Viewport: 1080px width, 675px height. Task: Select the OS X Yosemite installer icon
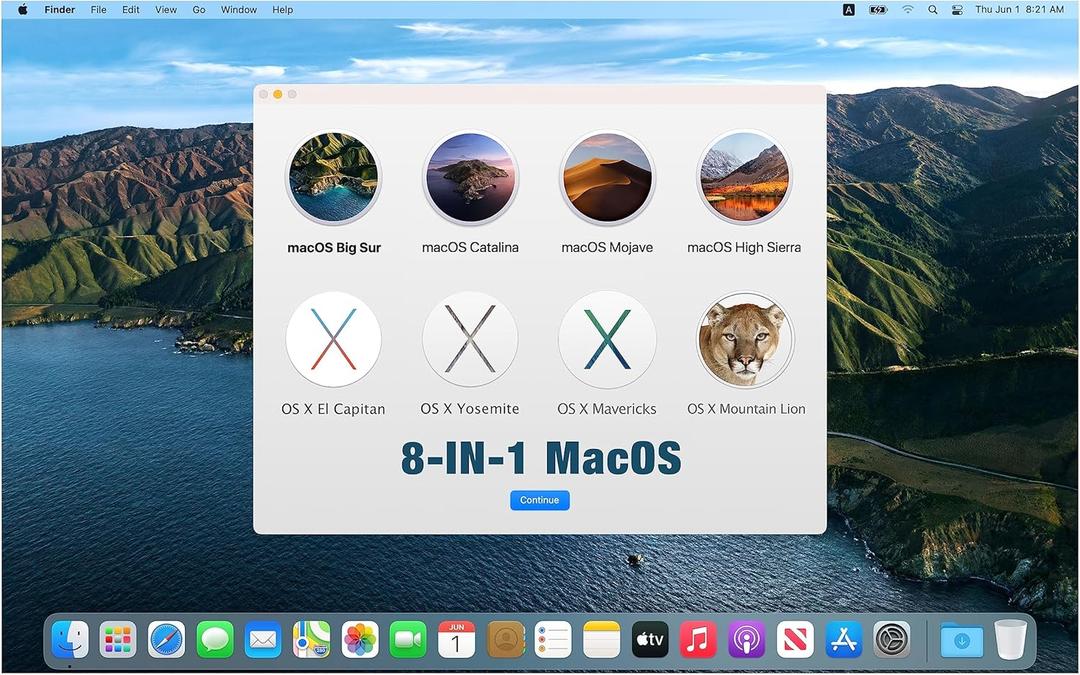pyautogui.click(x=470, y=338)
